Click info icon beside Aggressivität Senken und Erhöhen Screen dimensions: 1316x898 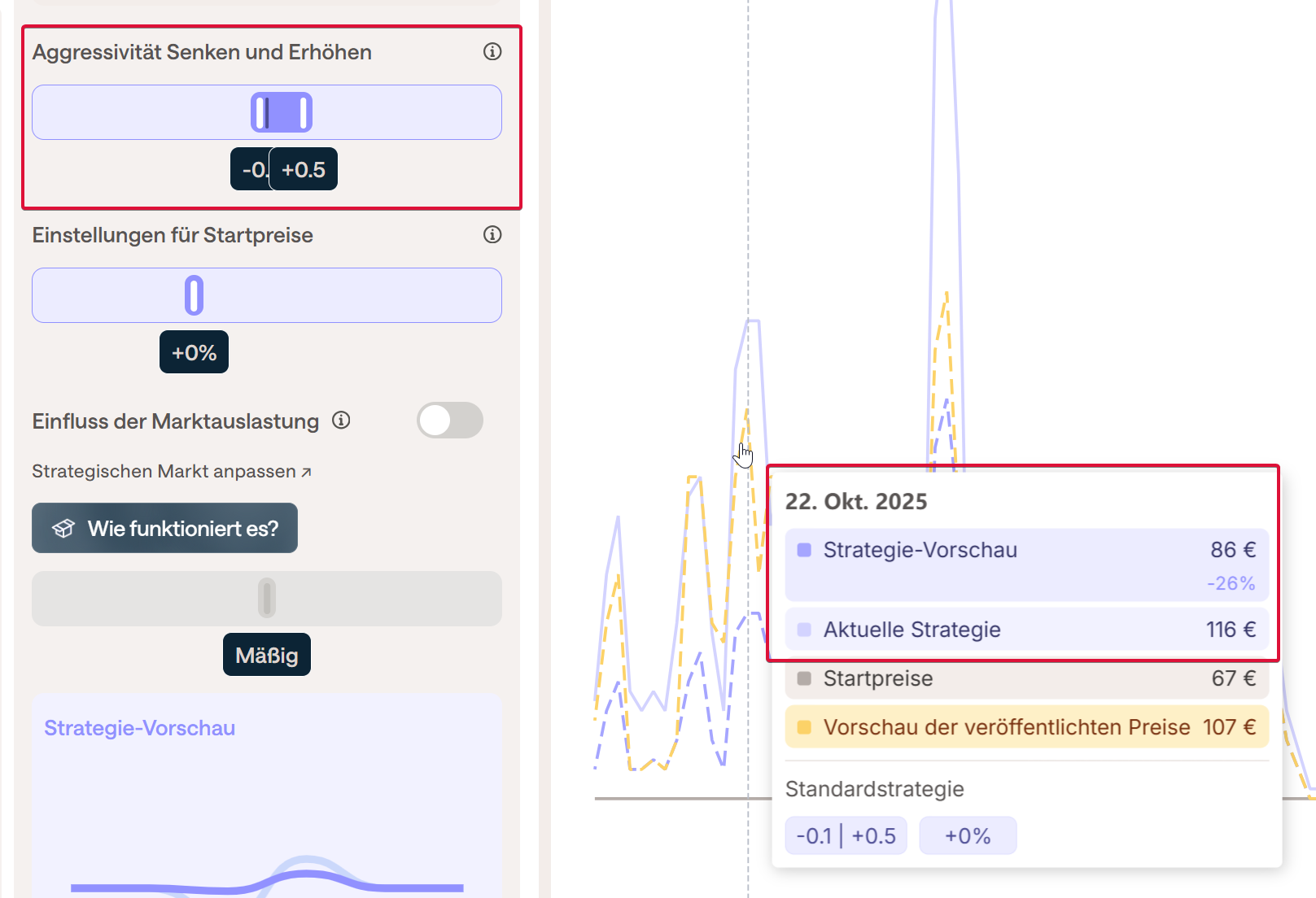tap(492, 52)
